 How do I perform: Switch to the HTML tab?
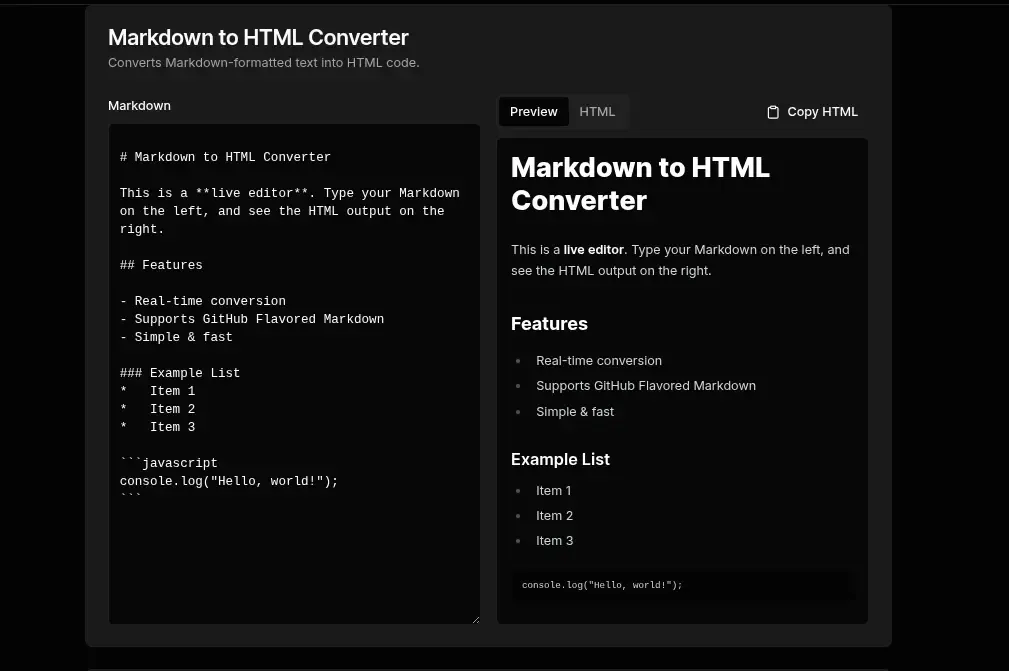pyautogui.click(x=597, y=111)
